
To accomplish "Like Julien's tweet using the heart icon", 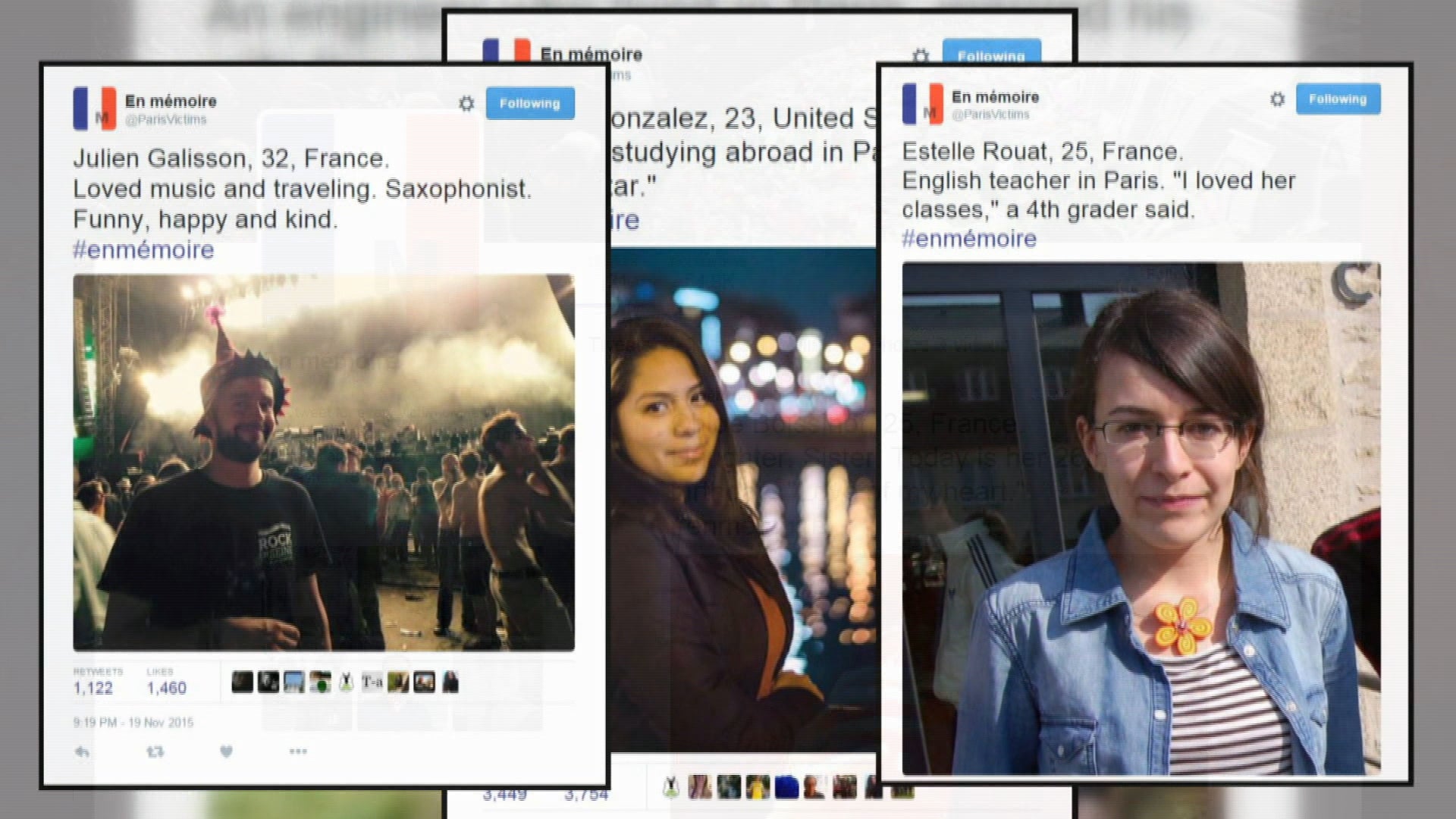I will tap(225, 750).
